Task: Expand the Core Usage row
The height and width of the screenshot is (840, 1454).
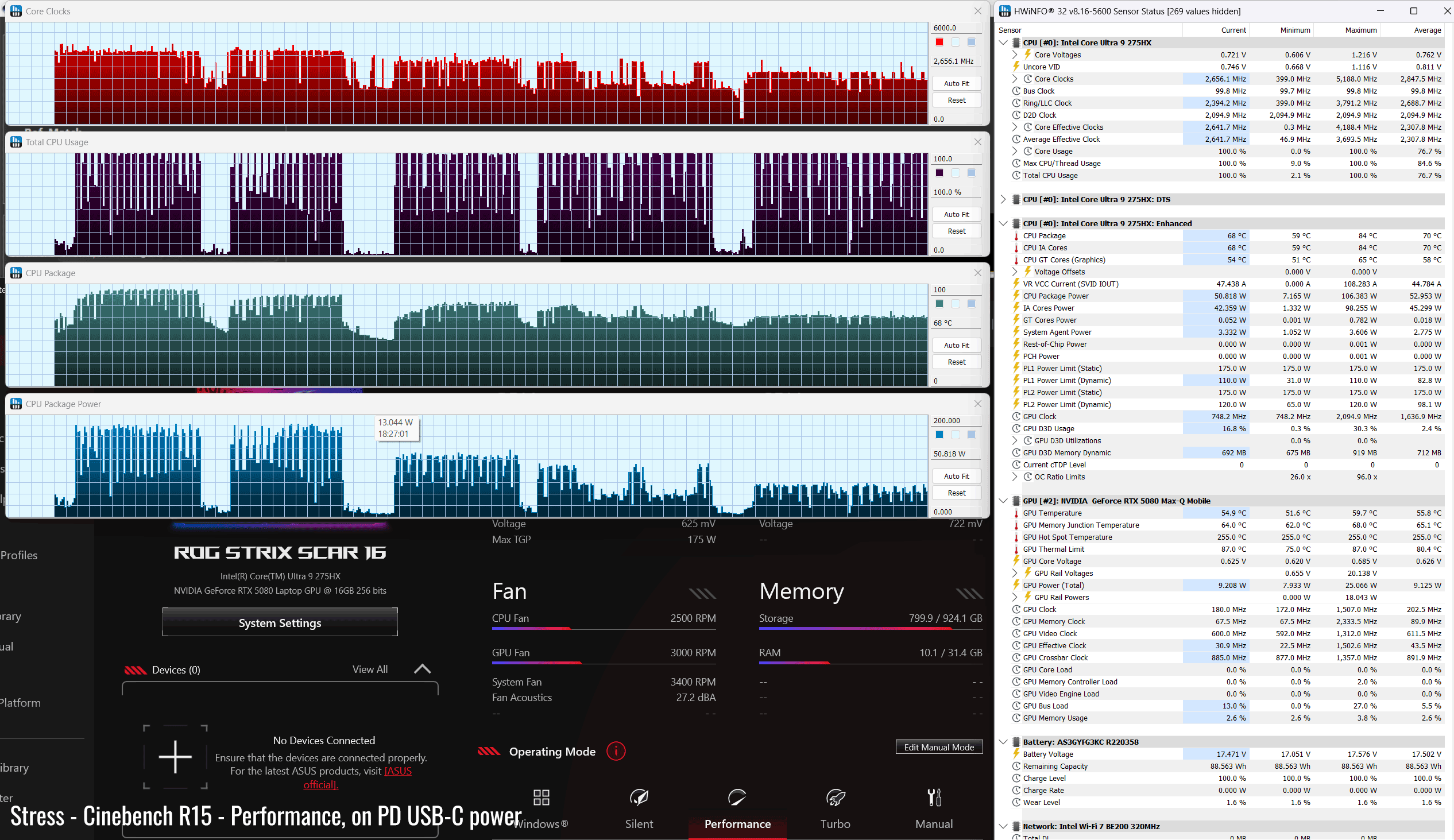Action: [x=1015, y=152]
